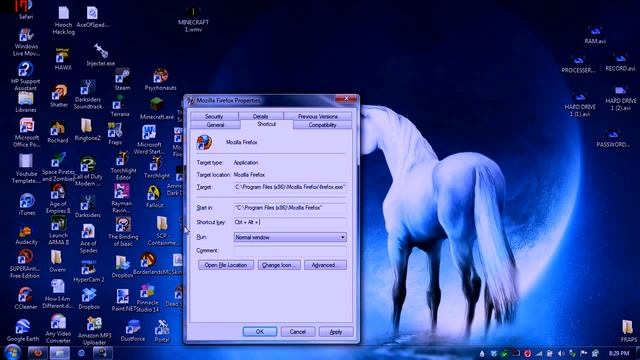Open the FRAPS folder on desktop
Screen dimensions: 640x360
[628, 331]
